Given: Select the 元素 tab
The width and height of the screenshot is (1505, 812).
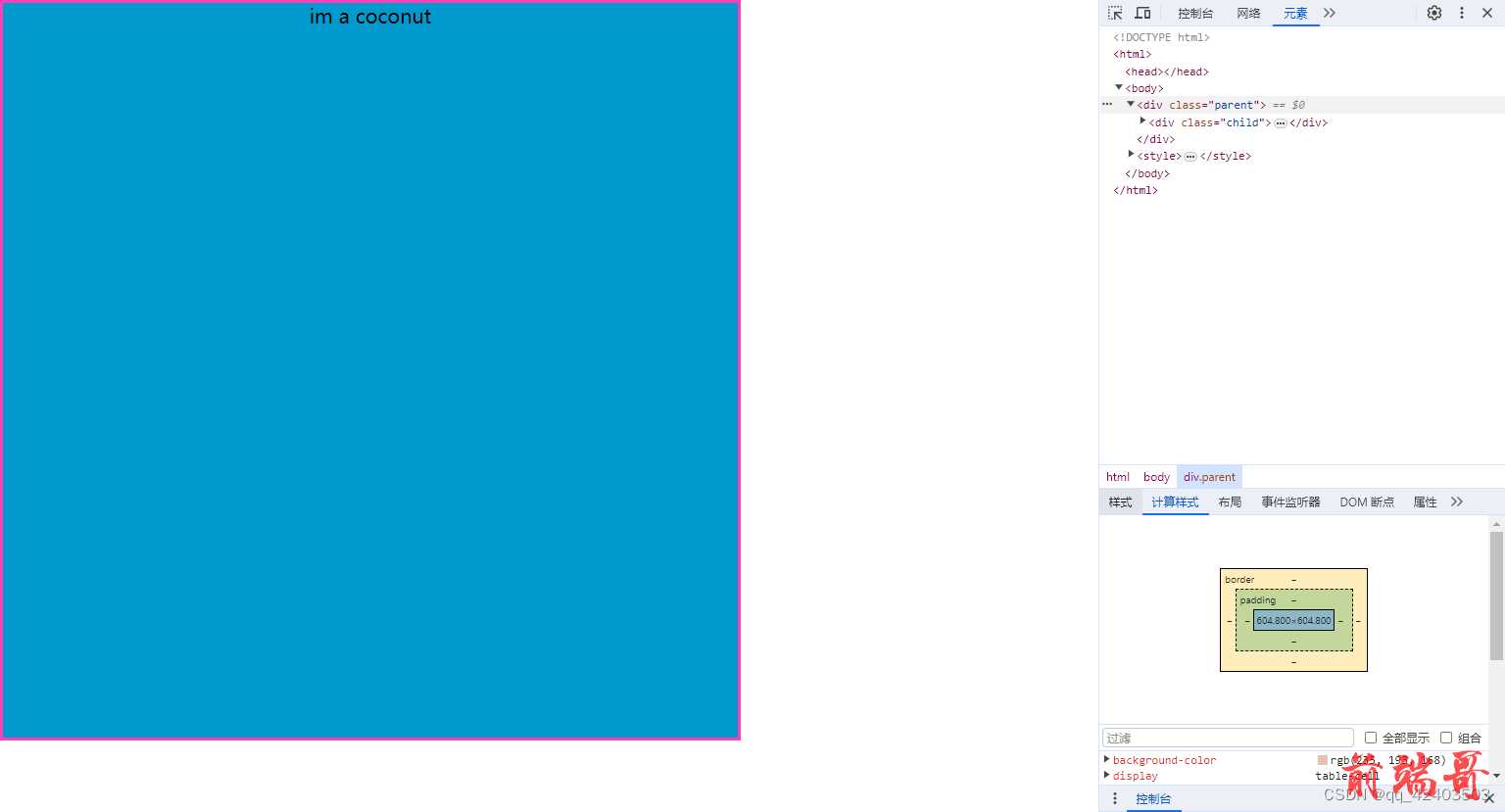Looking at the screenshot, I should point(1295,13).
